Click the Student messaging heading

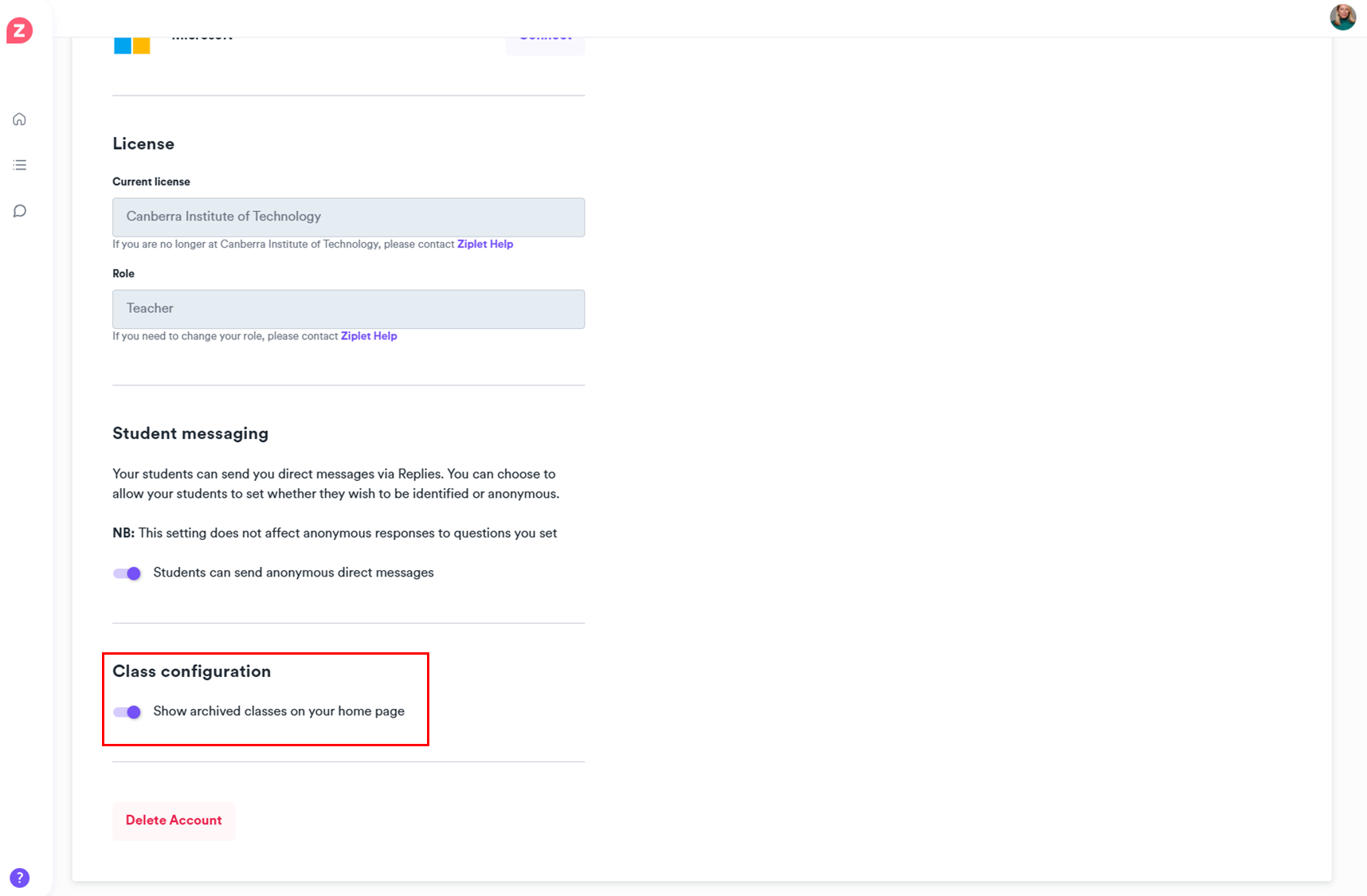pyautogui.click(x=190, y=433)
